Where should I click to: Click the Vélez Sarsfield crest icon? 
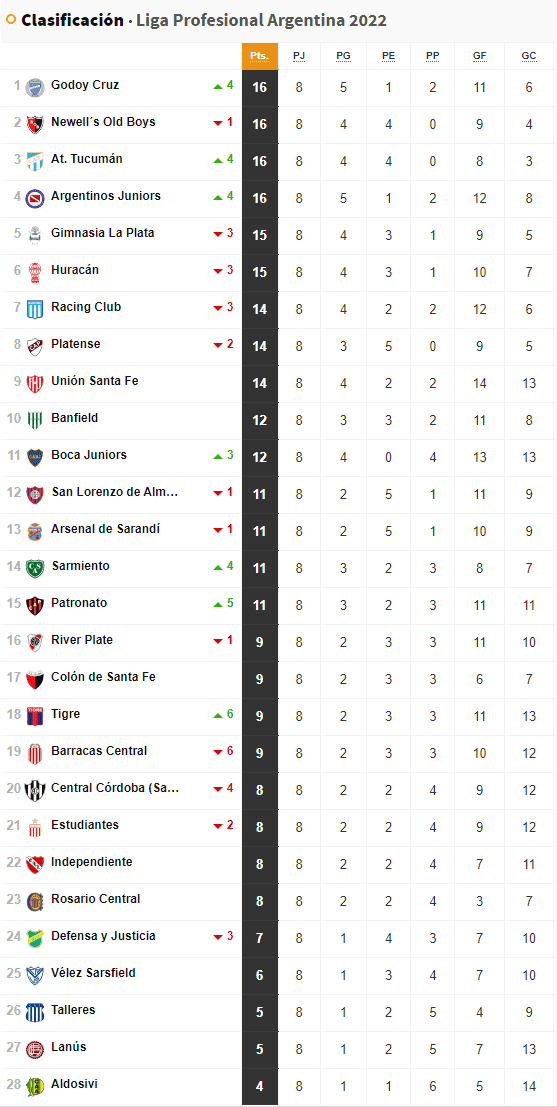pos(35,976)
